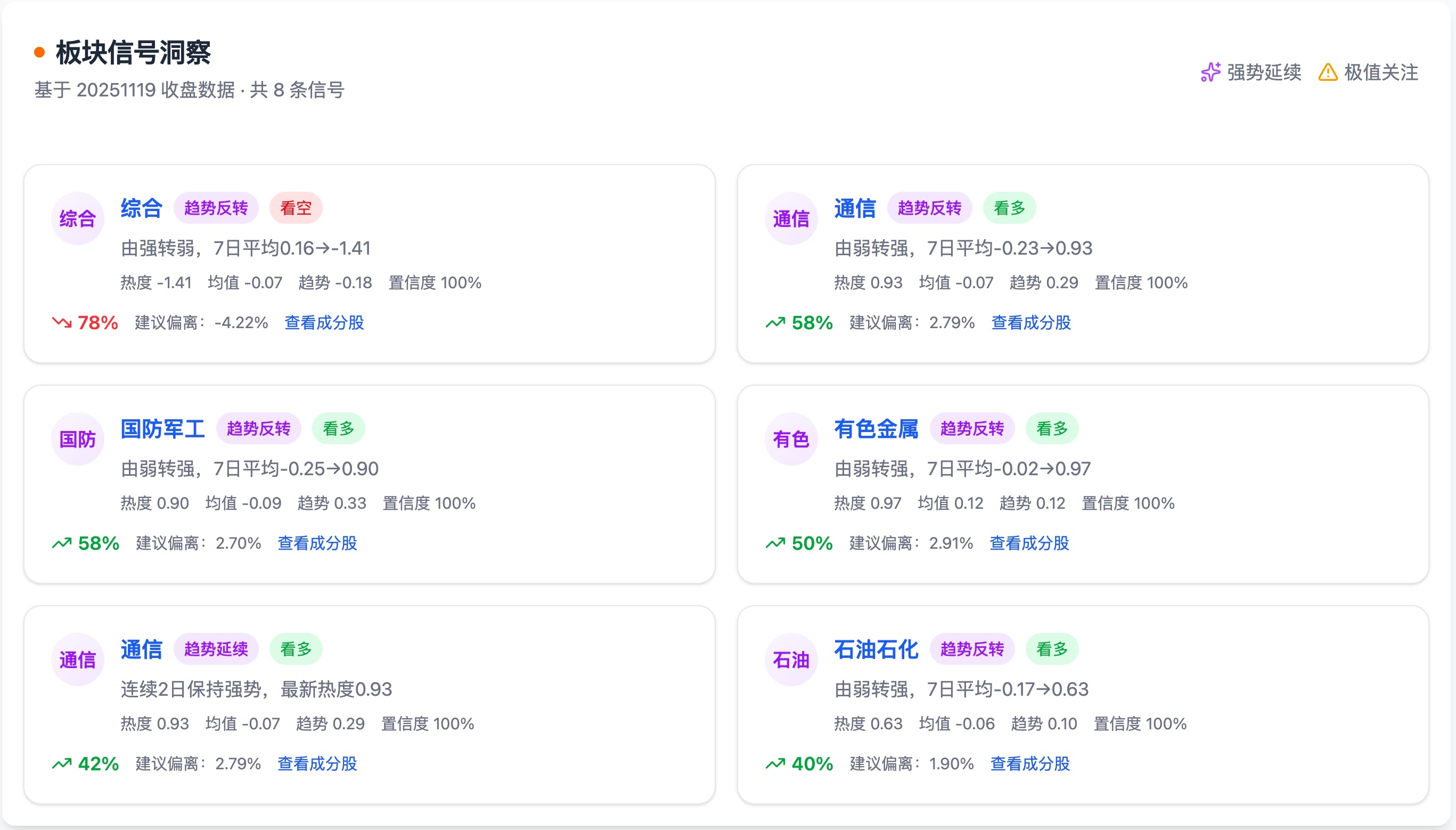Open the 国防军工 sector title
Image resolution: width=1456 pixels, height=830 pixels.
pos(162,429)
